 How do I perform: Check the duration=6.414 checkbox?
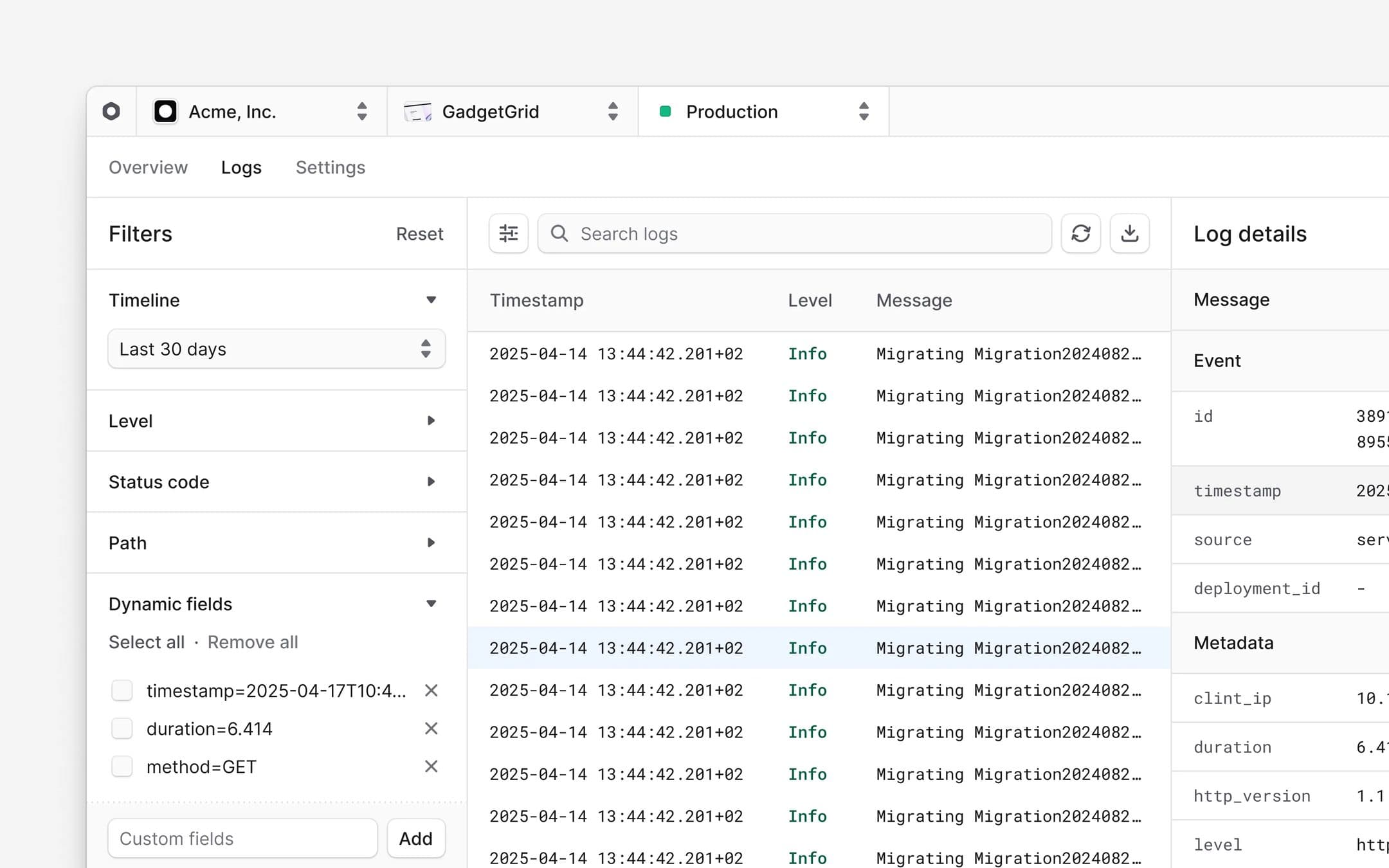(x=122, y=728)
